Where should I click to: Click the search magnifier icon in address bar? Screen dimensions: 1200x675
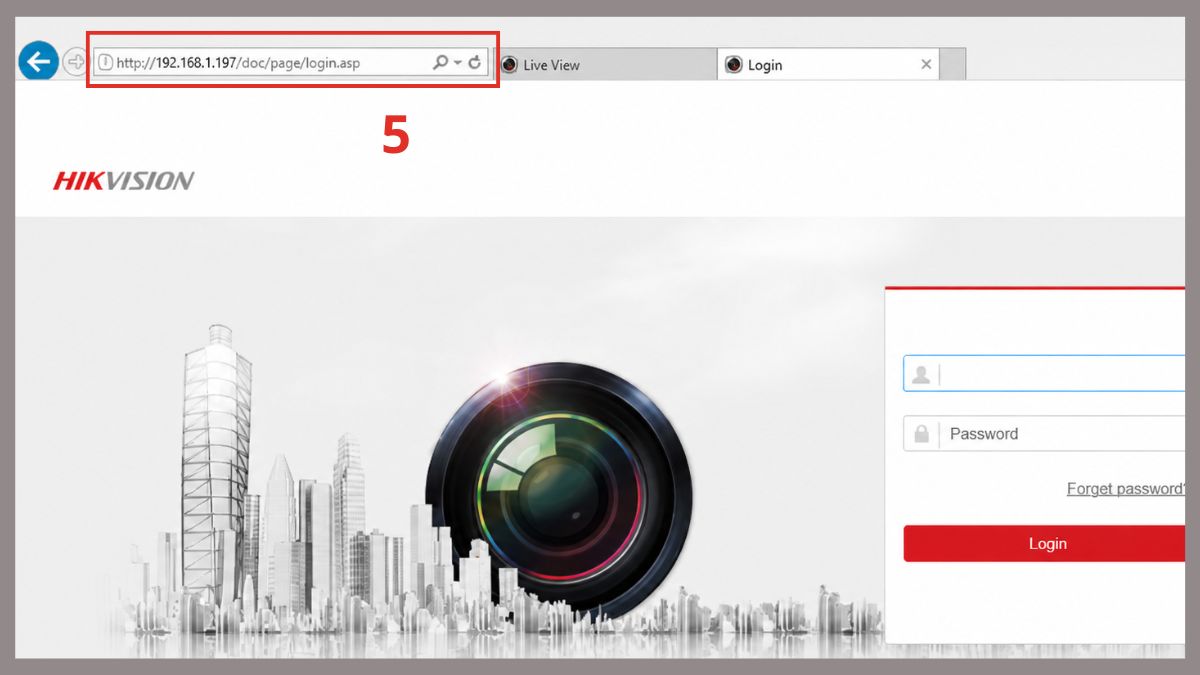pyautogui.click(x=440, y=62)
